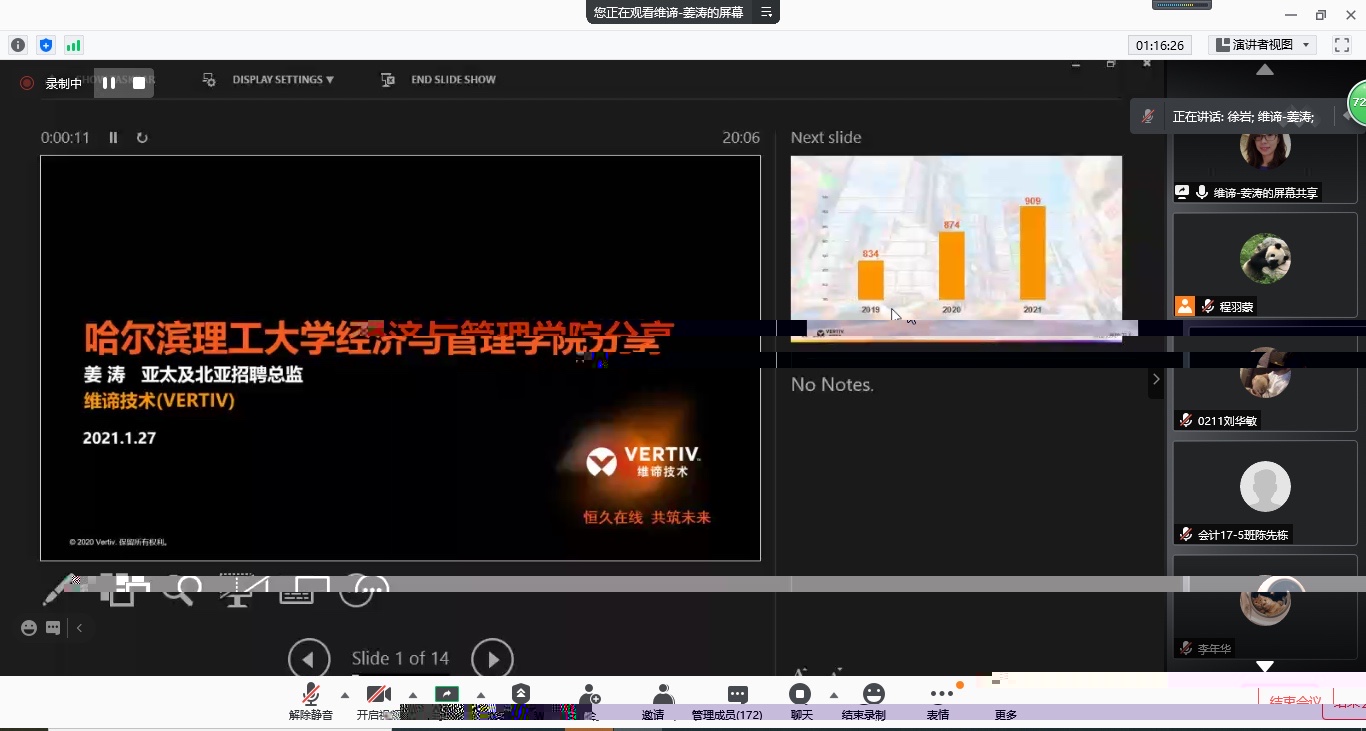
Task: Click the '01:16:26' meeting timer
Action: point(1160,45)
